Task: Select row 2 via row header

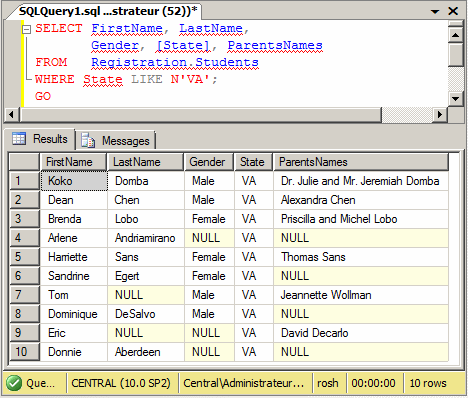Action: point(24,200)
